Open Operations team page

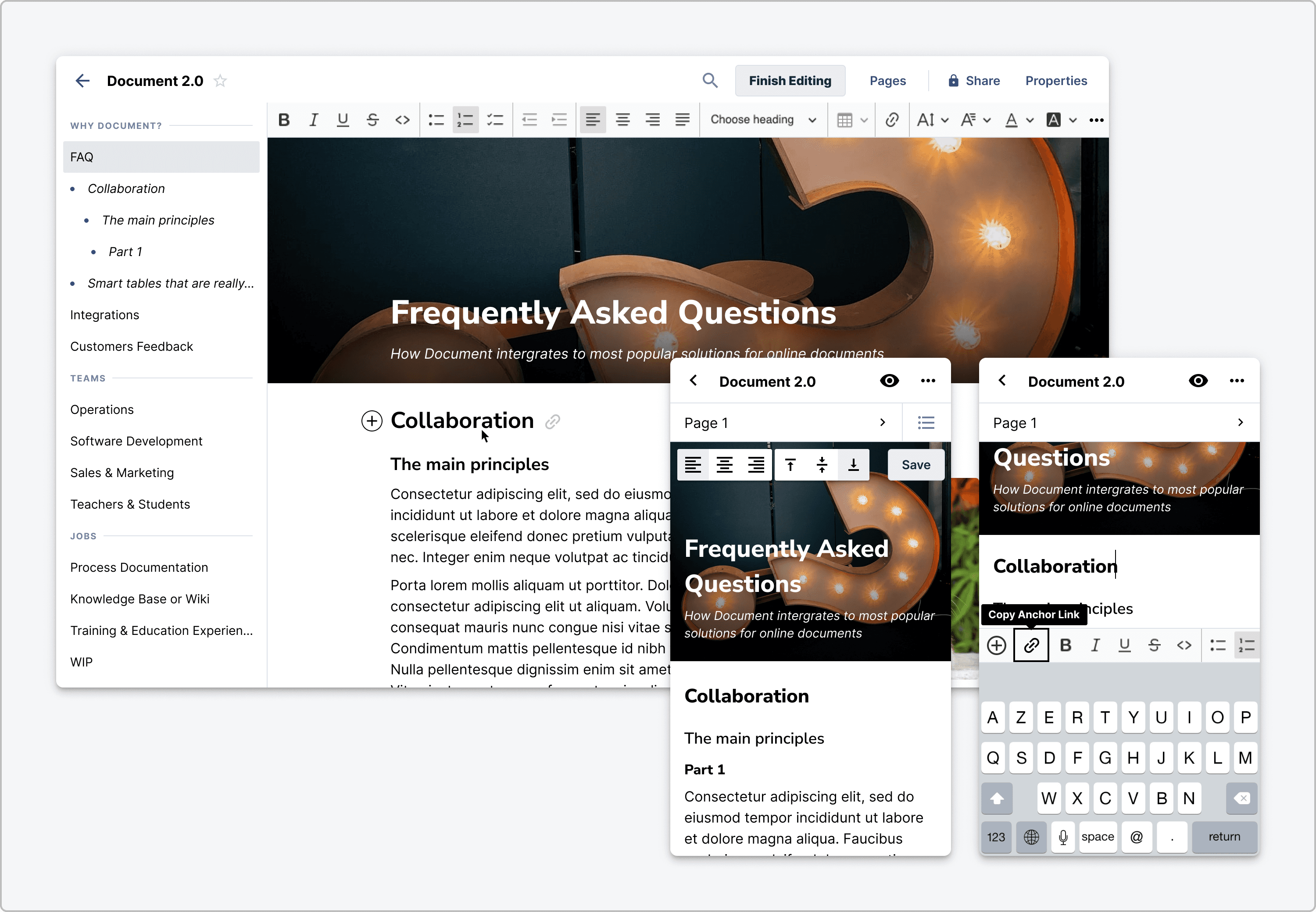(102, 410)
